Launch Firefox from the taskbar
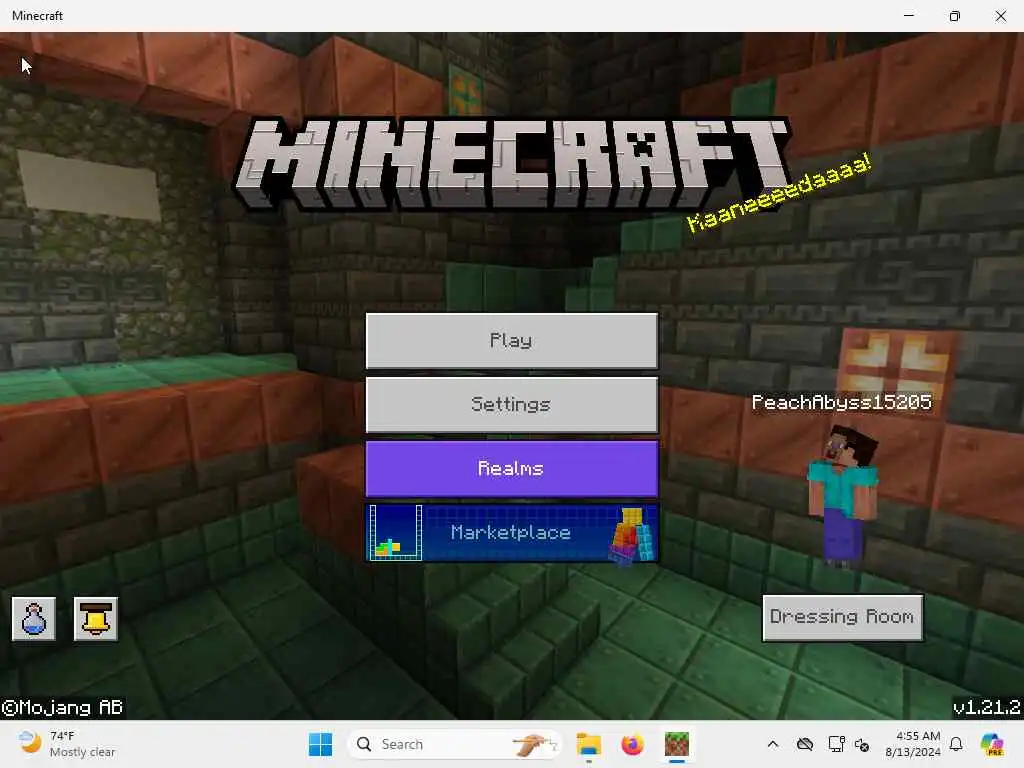This screenshot has height=768, width=1024. pos(632,744)
